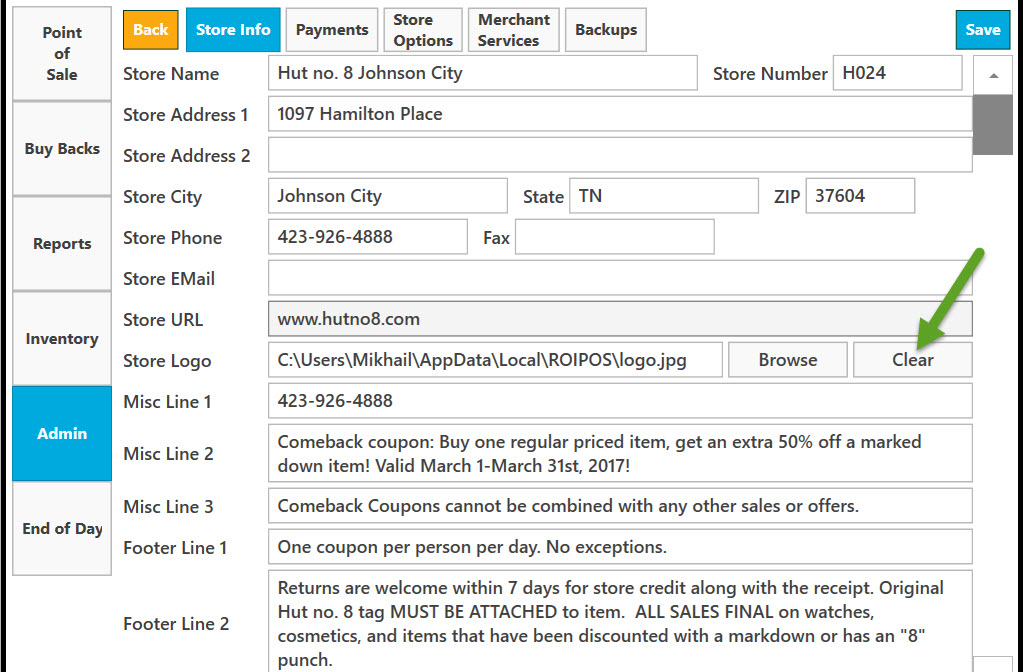Browse for a store logo file

787,360
